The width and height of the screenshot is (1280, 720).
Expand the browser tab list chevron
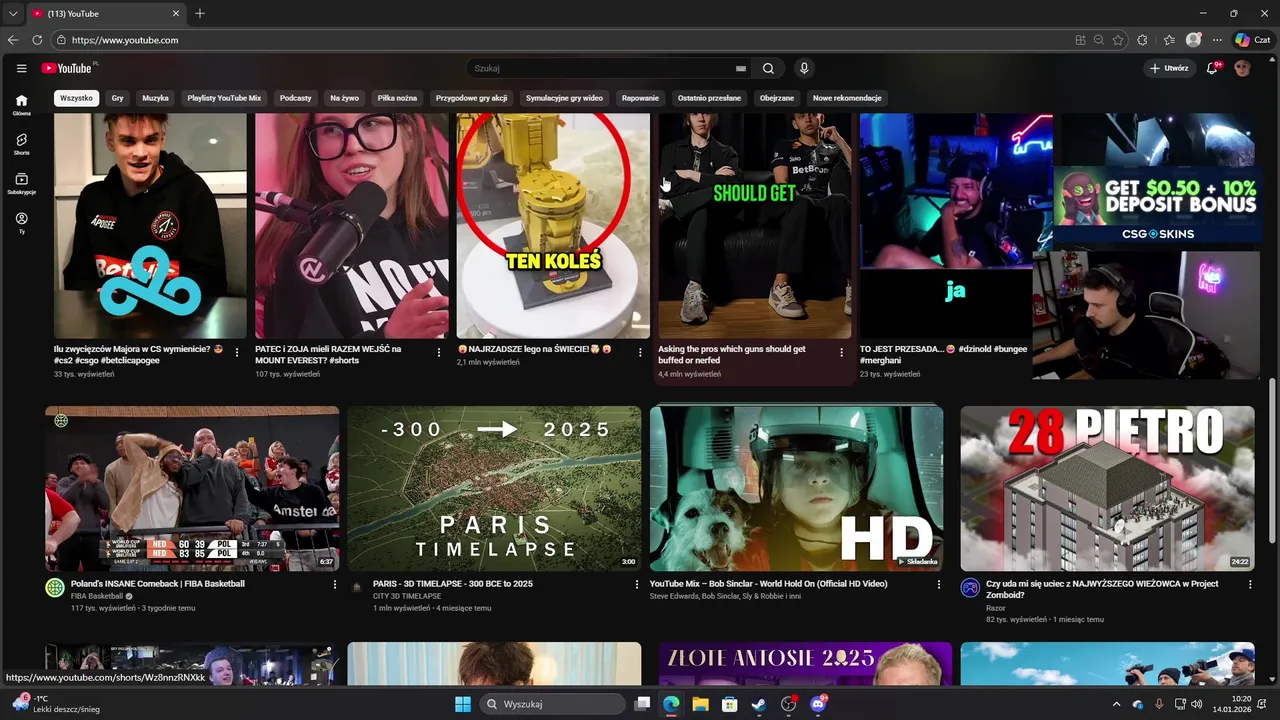[x=13, y=13]
